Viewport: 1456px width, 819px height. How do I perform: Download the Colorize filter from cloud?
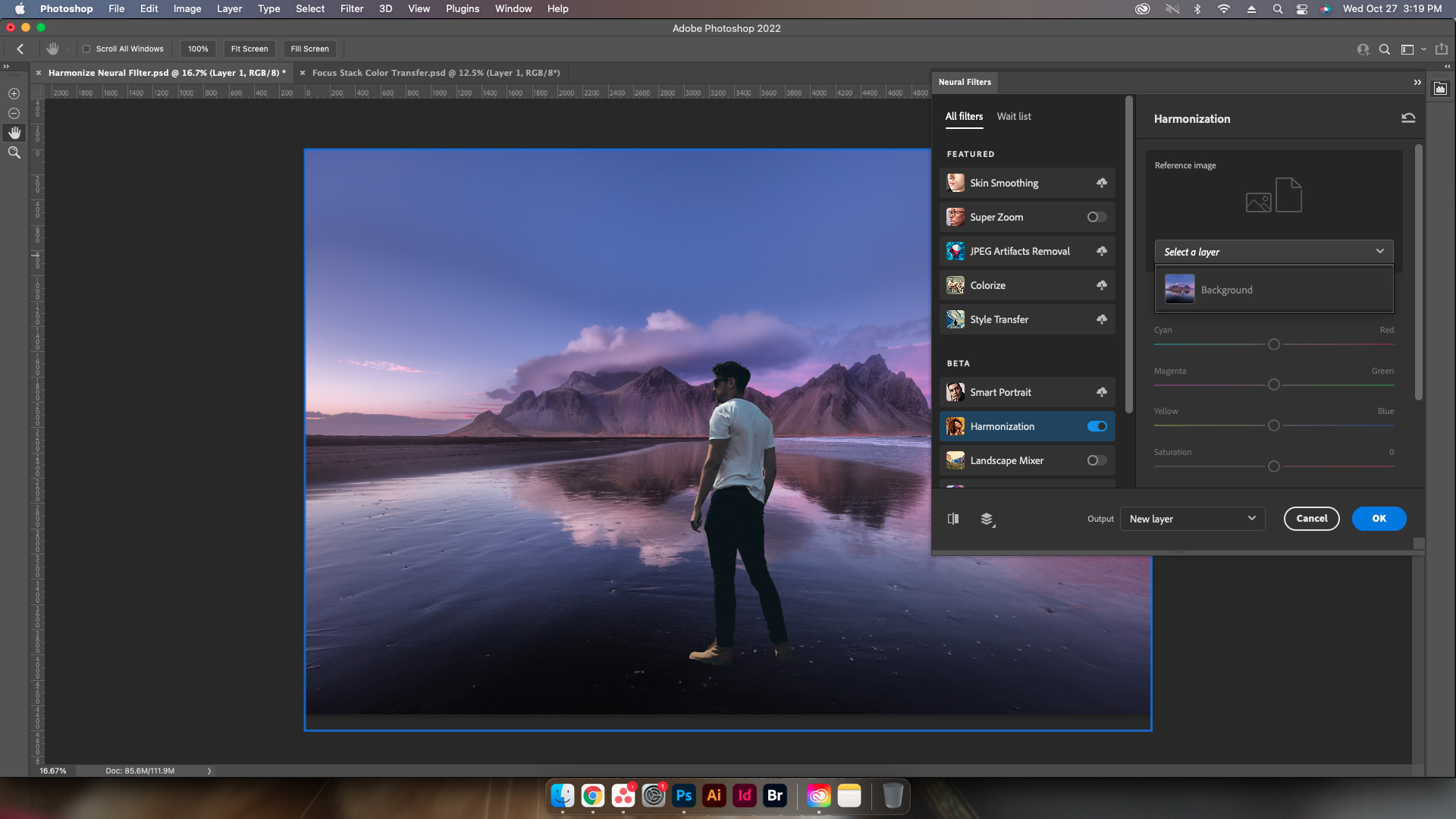coord(1101,285)
